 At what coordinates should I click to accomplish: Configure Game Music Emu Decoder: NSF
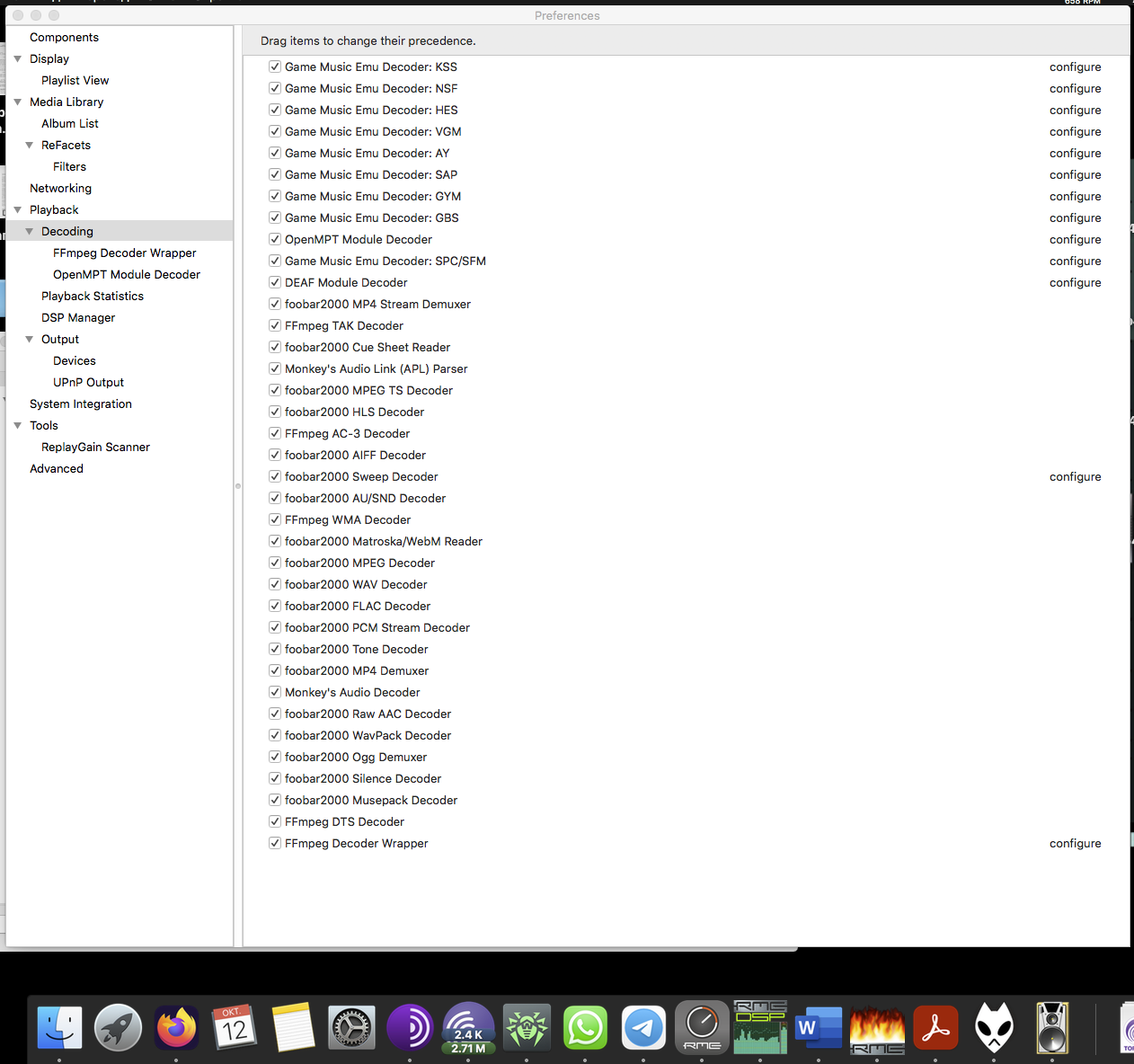(1075, 88)
